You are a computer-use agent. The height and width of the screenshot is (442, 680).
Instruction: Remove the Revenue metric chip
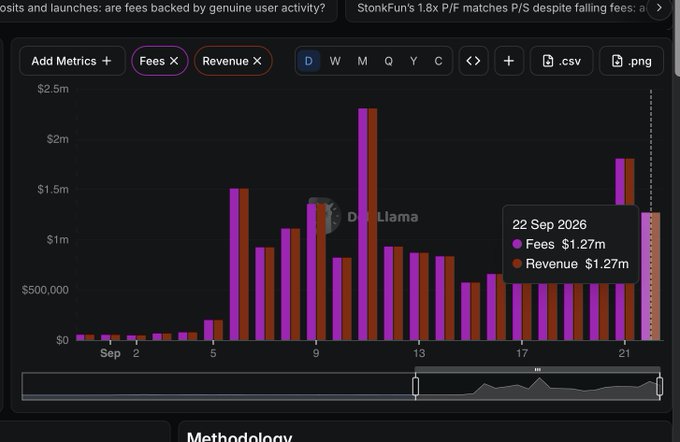pyautogui.click(x=257, y=61)
